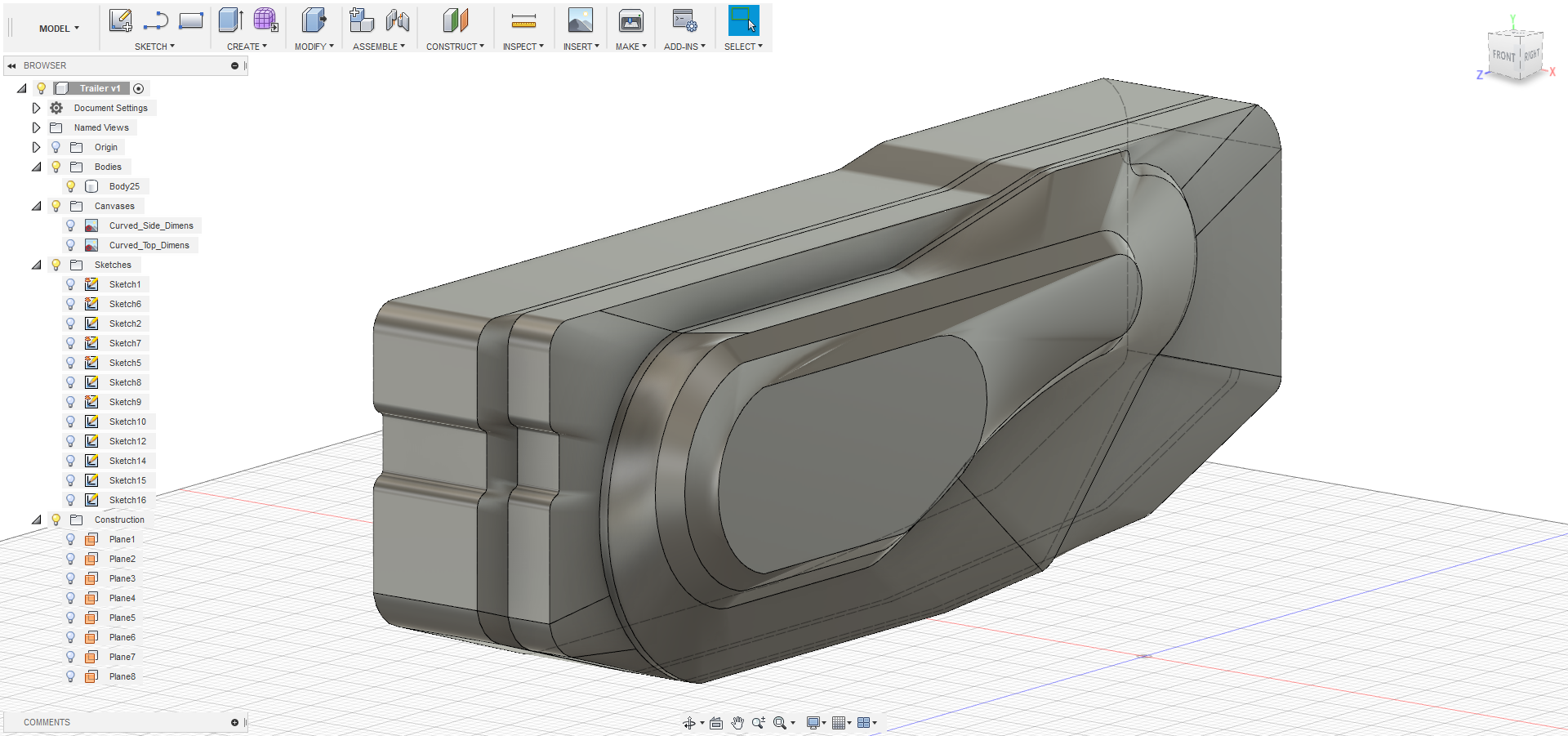Click the Measure inspect icon
Screen dimensions: 1568x736
click(x=523, y=21)
